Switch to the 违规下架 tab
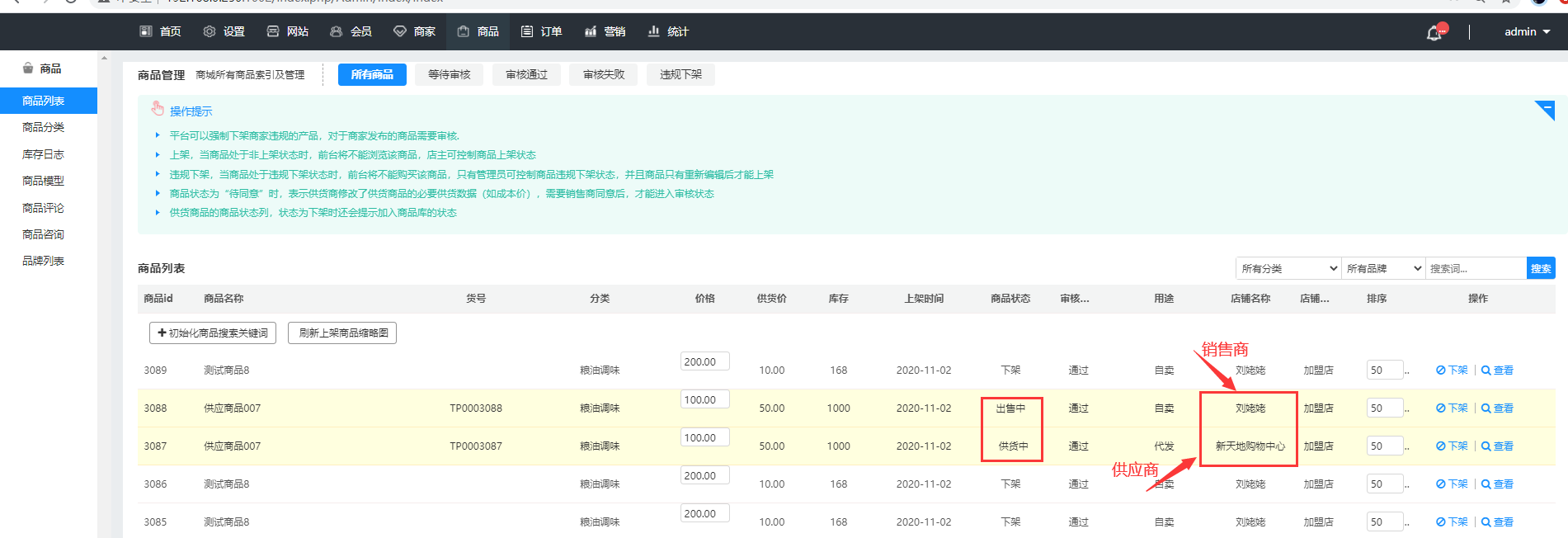 tap(680, 75)
